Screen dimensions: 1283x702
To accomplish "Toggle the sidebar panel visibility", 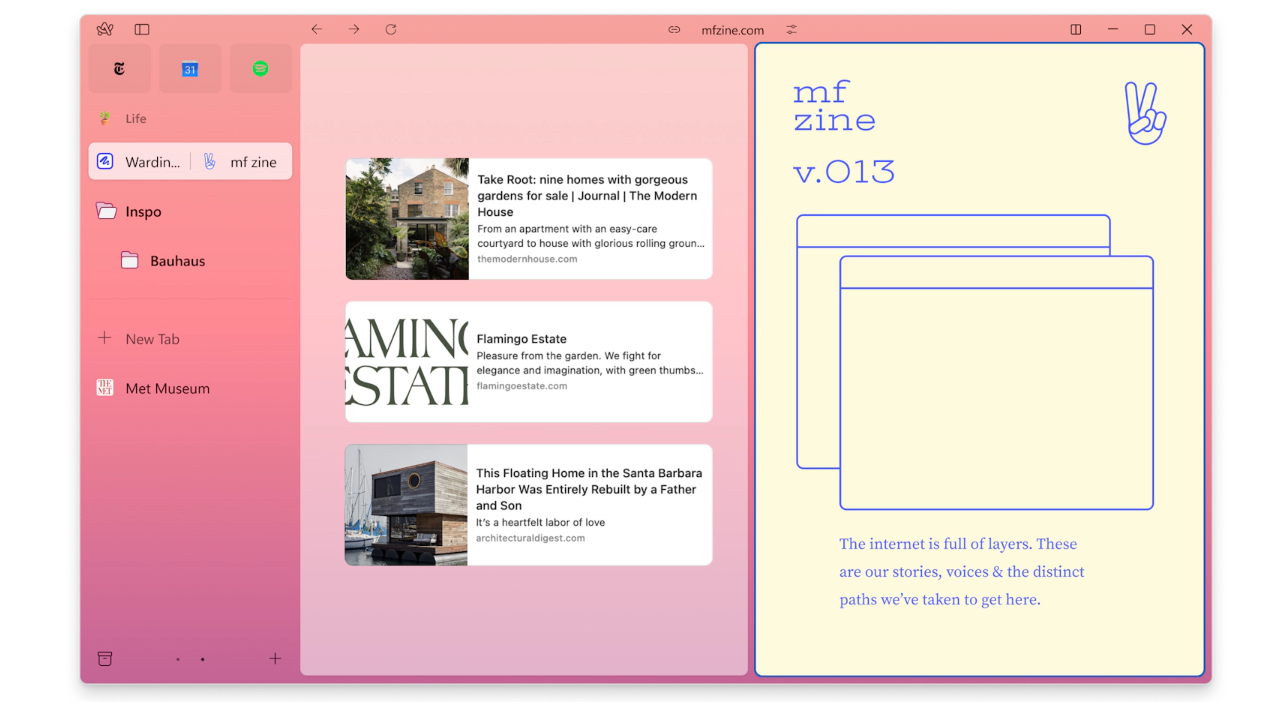I will 142,30.
